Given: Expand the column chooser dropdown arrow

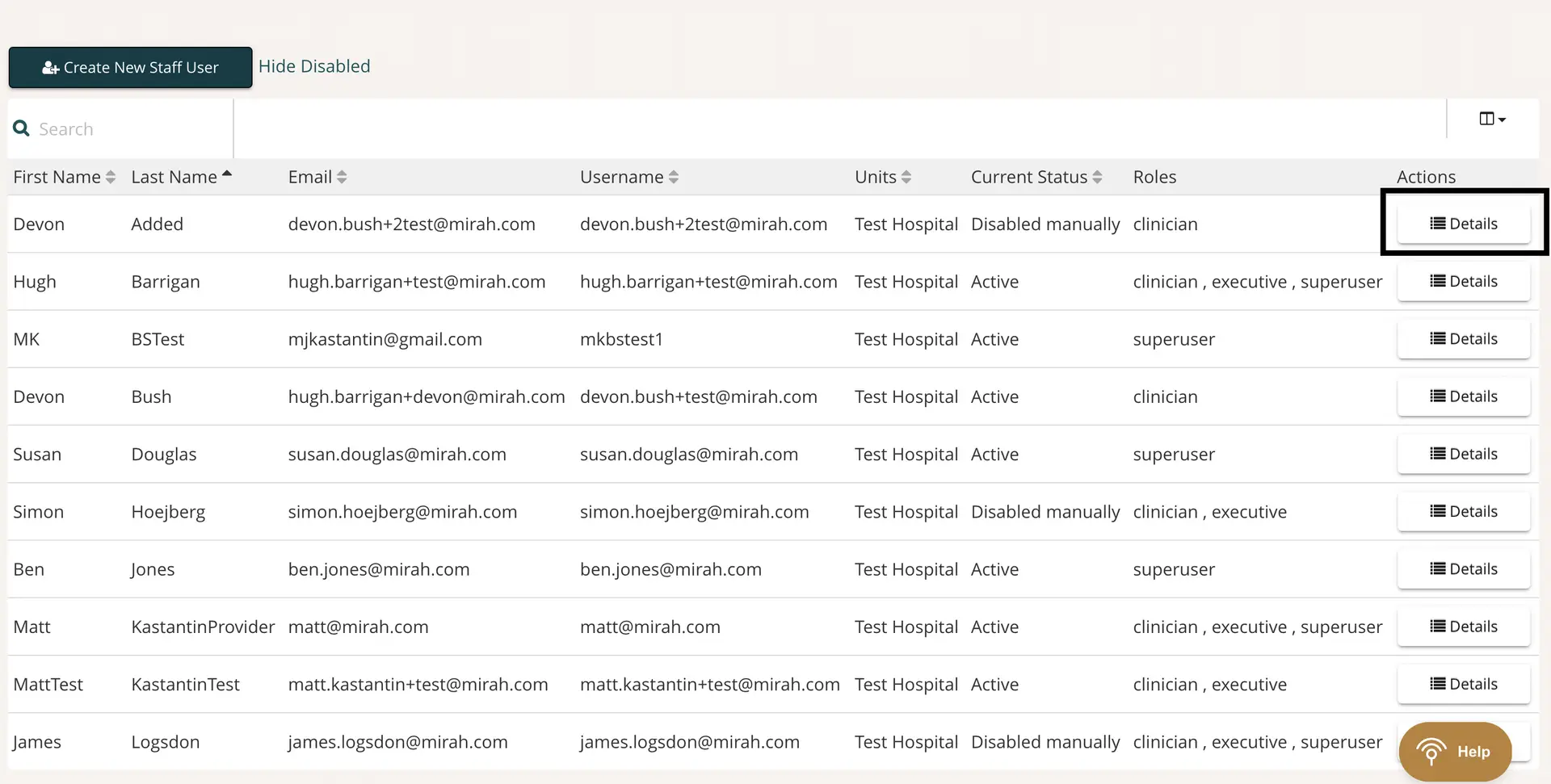Looking at the screenshot, I should click(1502, 119).
